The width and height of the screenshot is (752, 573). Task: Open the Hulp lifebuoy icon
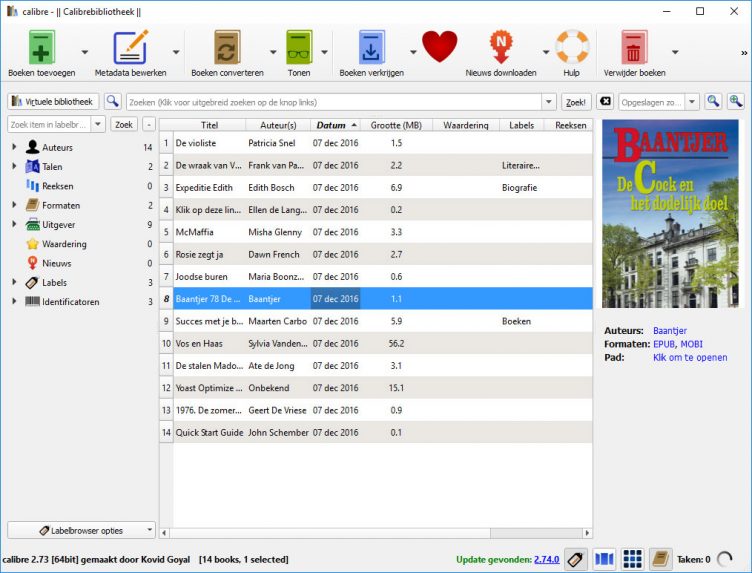(572, 47)
